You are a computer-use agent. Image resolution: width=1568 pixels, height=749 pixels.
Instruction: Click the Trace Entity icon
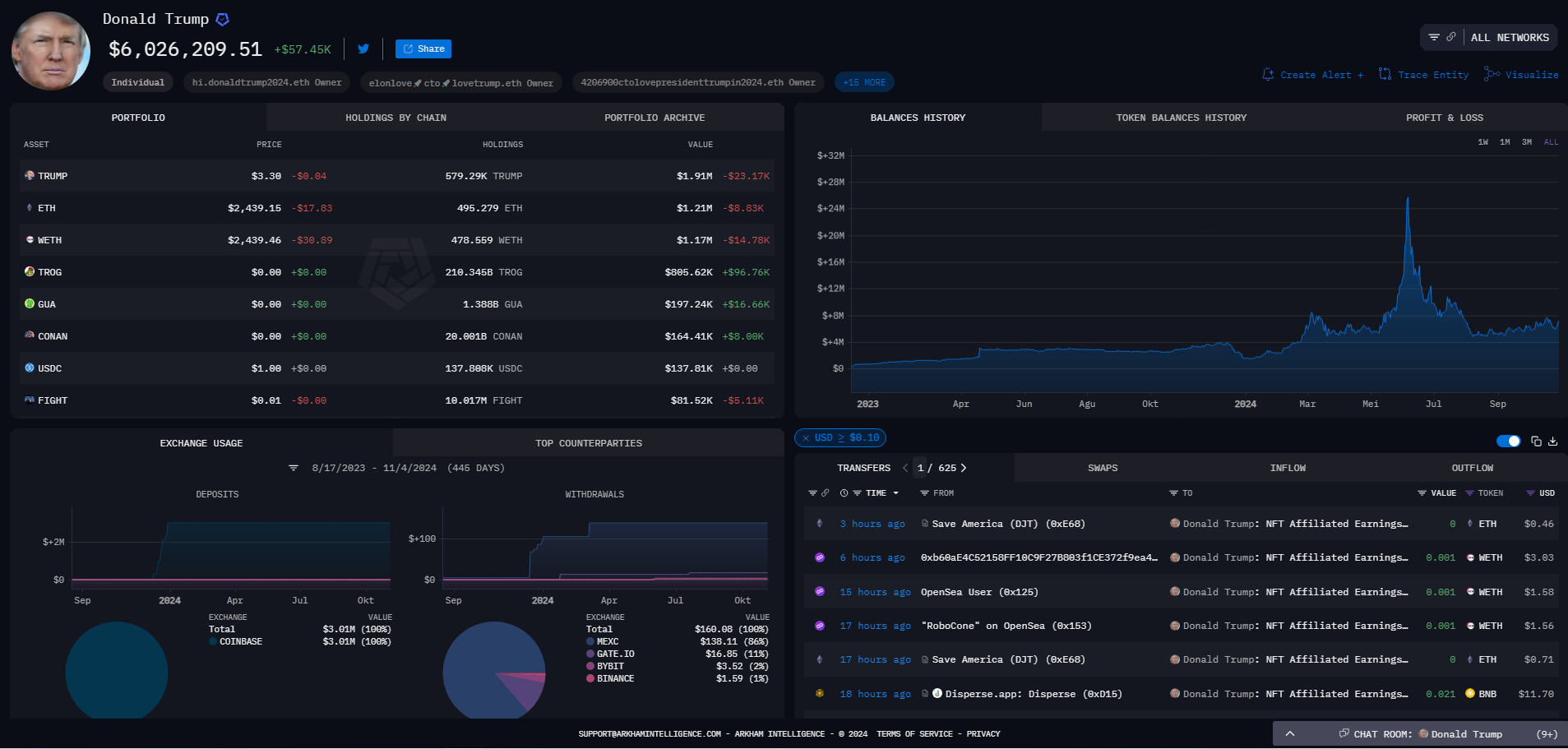[1385, 75]
